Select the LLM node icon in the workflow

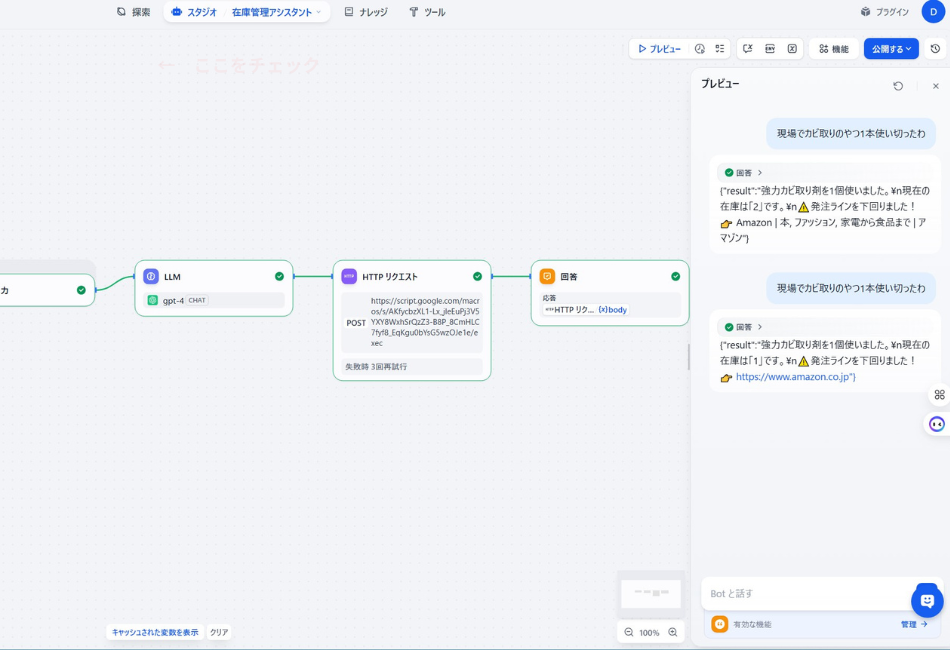coord(151,277)
